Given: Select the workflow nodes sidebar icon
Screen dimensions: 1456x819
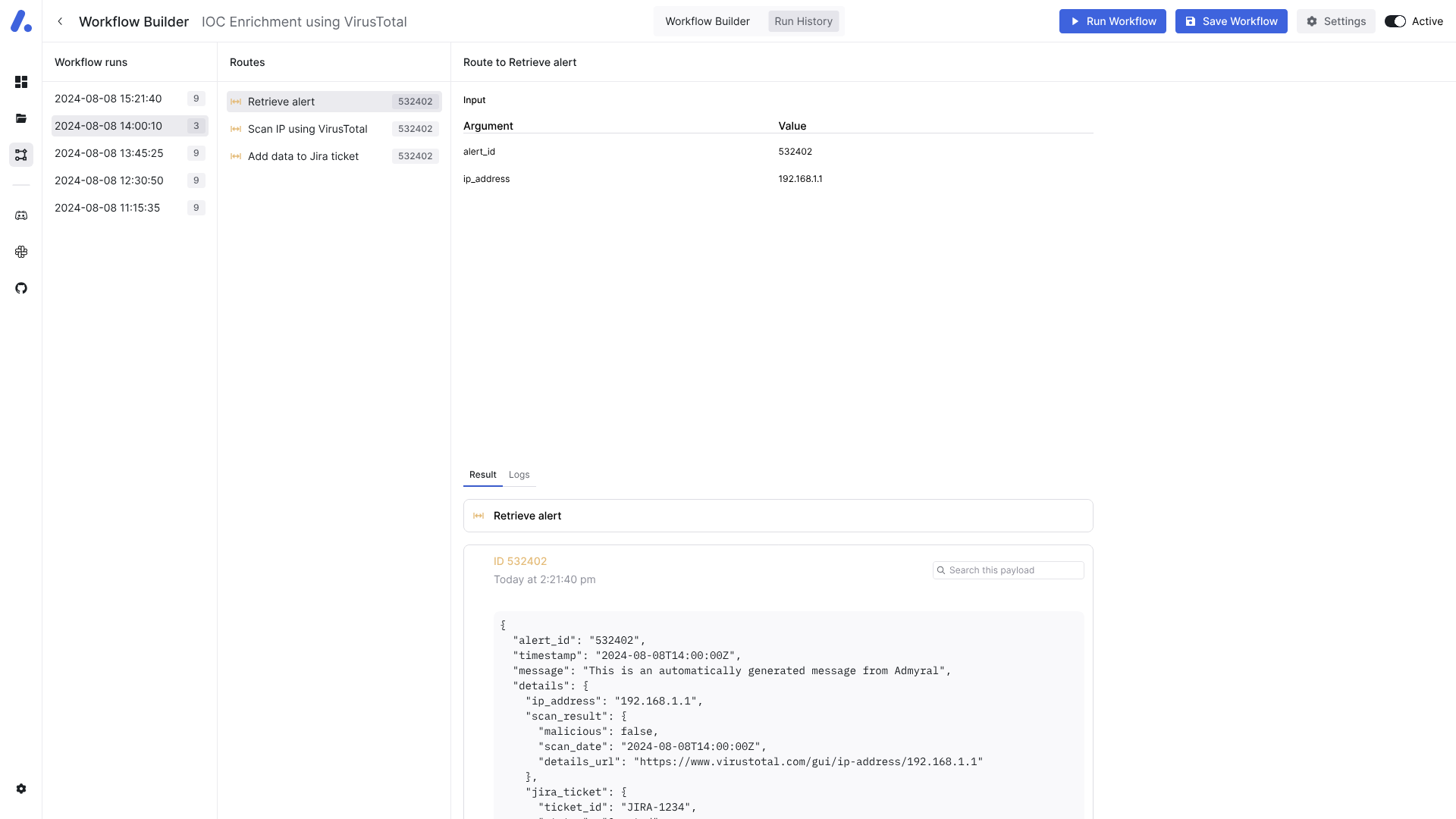Looking at the screenshot, I should [x=21, y=155].
